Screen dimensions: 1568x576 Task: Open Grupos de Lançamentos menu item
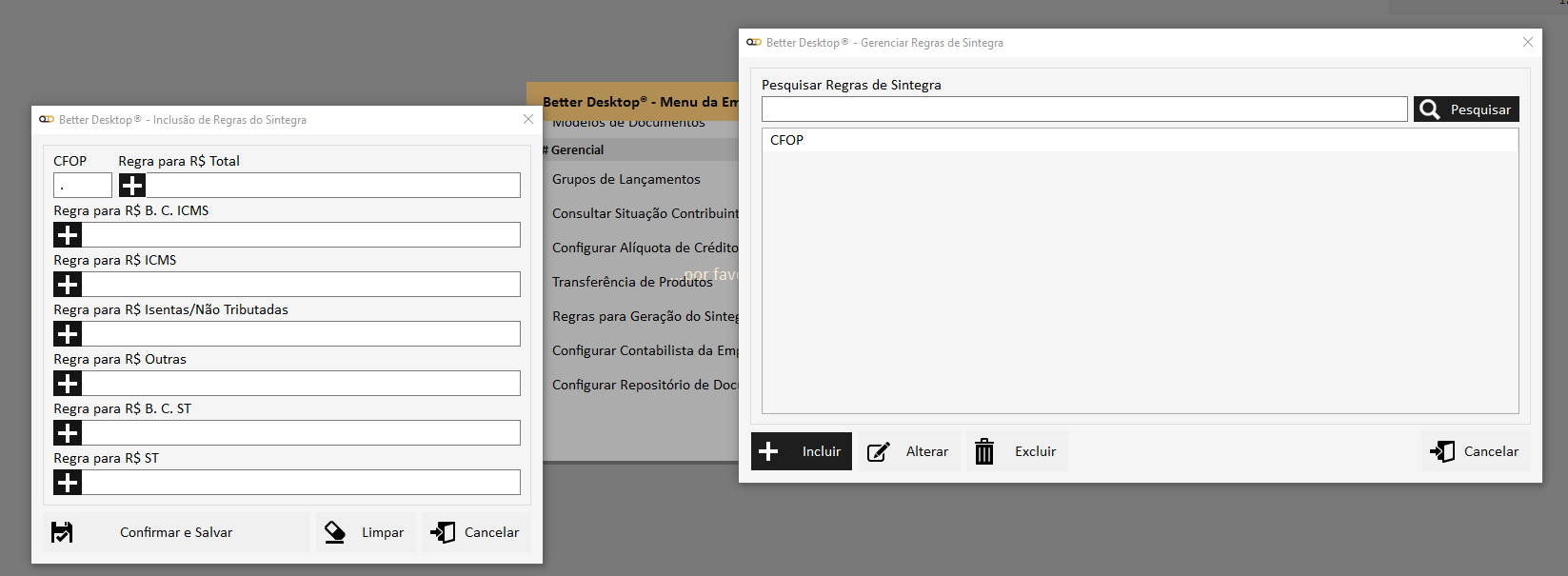click(x=625, y=179)
